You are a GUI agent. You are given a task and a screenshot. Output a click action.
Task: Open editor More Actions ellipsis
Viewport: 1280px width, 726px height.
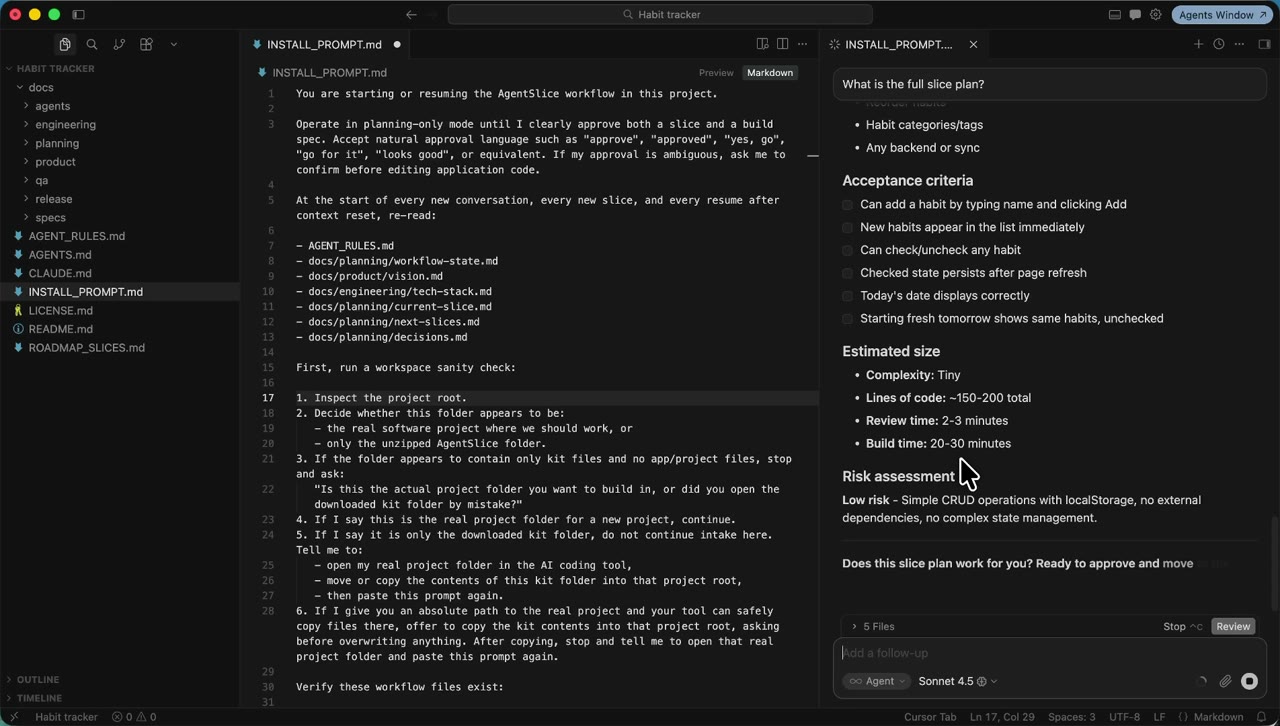[x=802, y=44]
